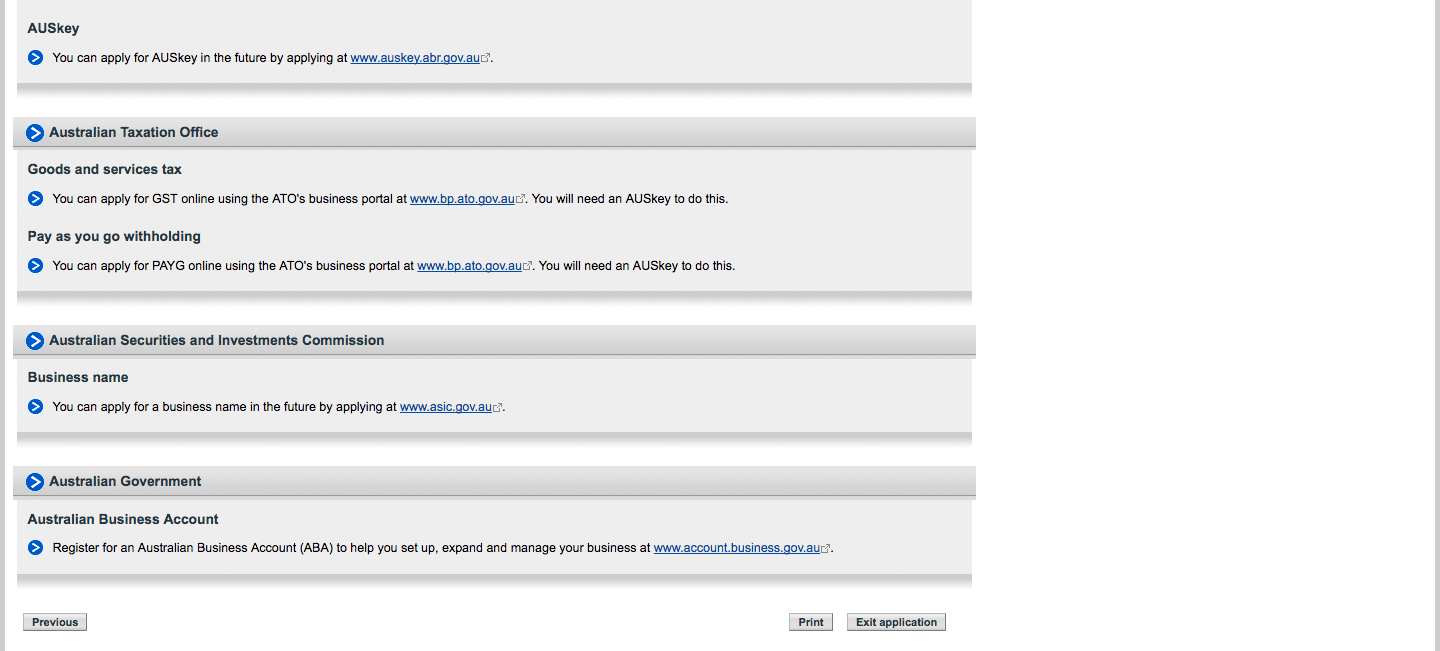The width and height of the screenshot is (1440, 651).
Task: Click bullet arrow next to GST online text
Action: coord(36,199)
